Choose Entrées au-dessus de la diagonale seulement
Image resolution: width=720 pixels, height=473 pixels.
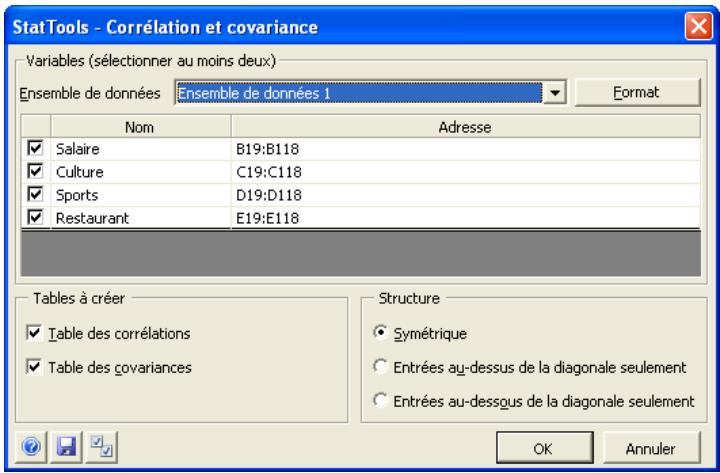pyautogui.click(x=381, y=366)
